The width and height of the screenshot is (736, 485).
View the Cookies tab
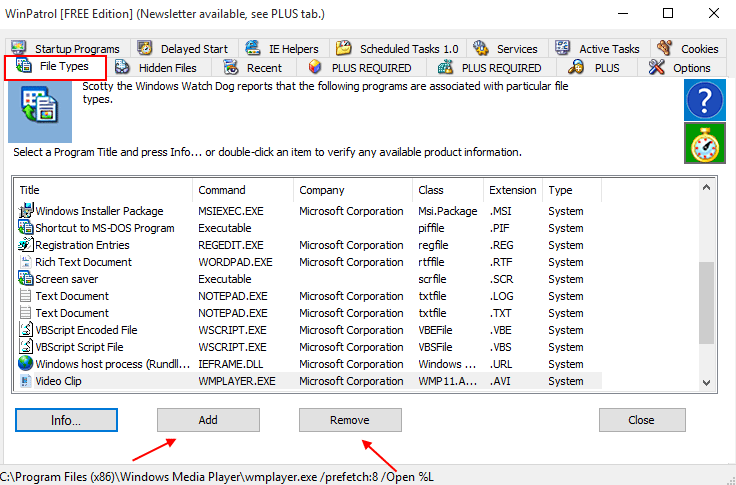[x=689, y=48]
